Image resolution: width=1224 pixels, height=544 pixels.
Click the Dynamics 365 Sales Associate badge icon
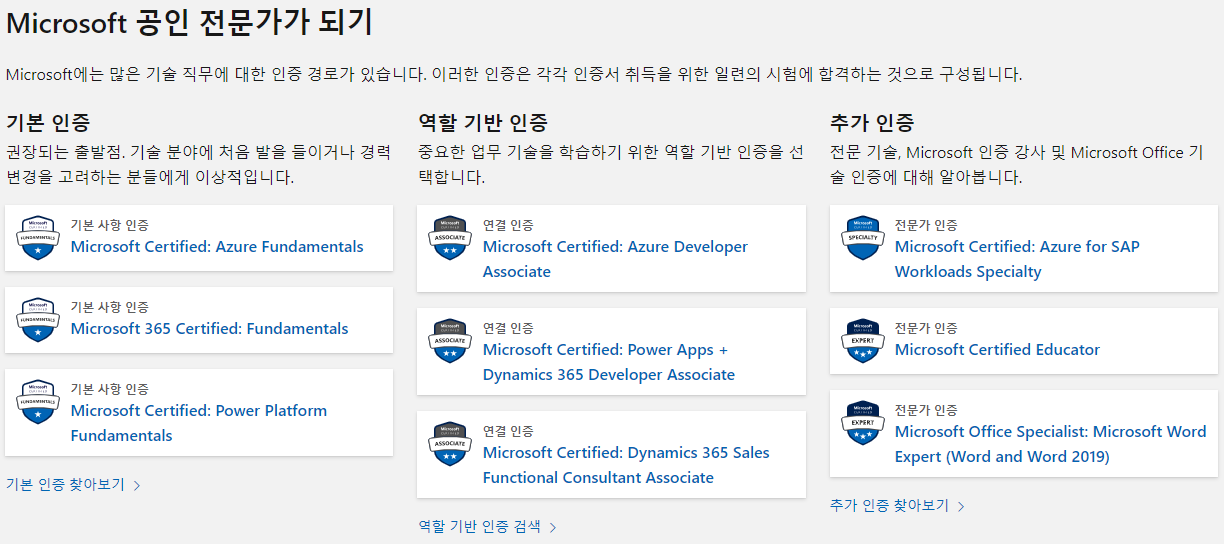pyautogui.click(x=450, y=444)
